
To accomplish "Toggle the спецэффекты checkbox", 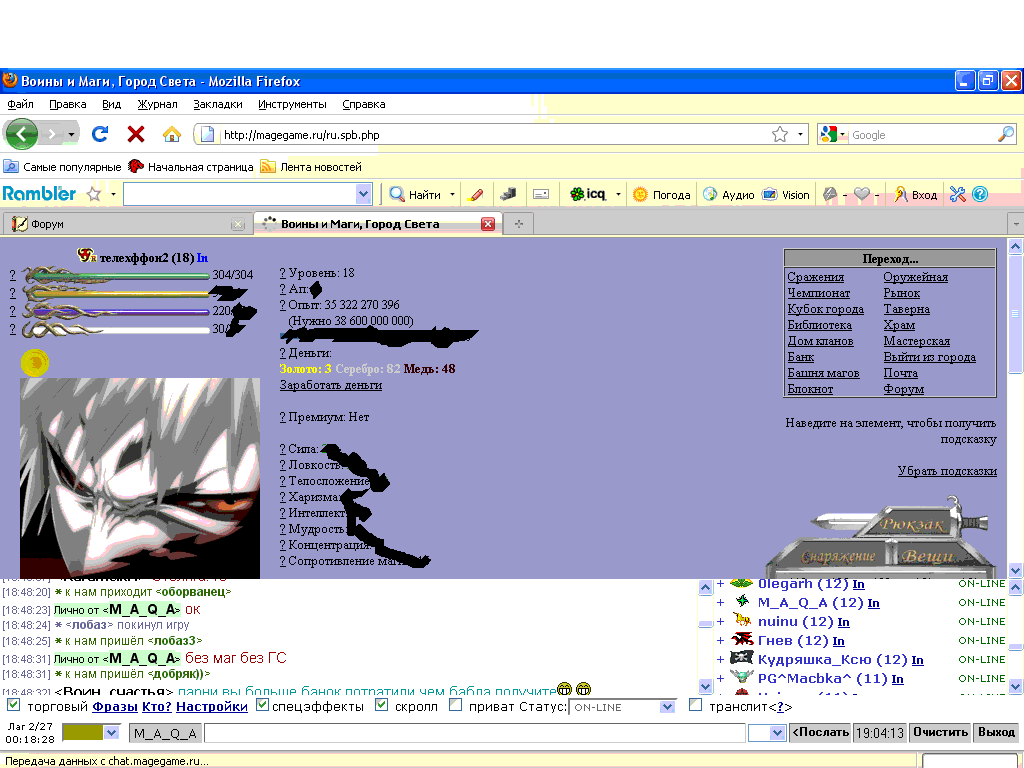I will click(x=263, y=705).
